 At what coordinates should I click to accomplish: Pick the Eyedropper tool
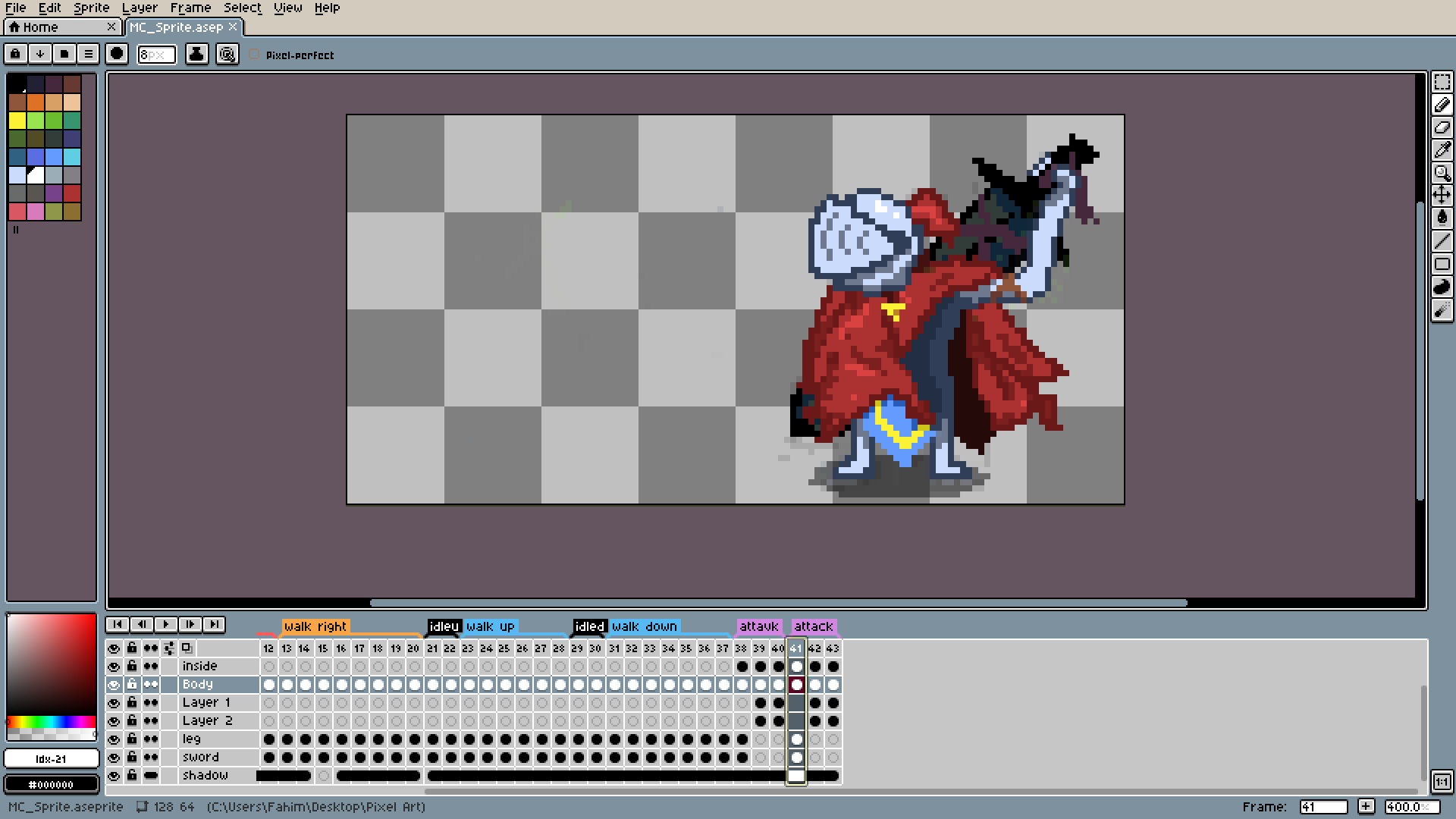tap(1442, 150)
